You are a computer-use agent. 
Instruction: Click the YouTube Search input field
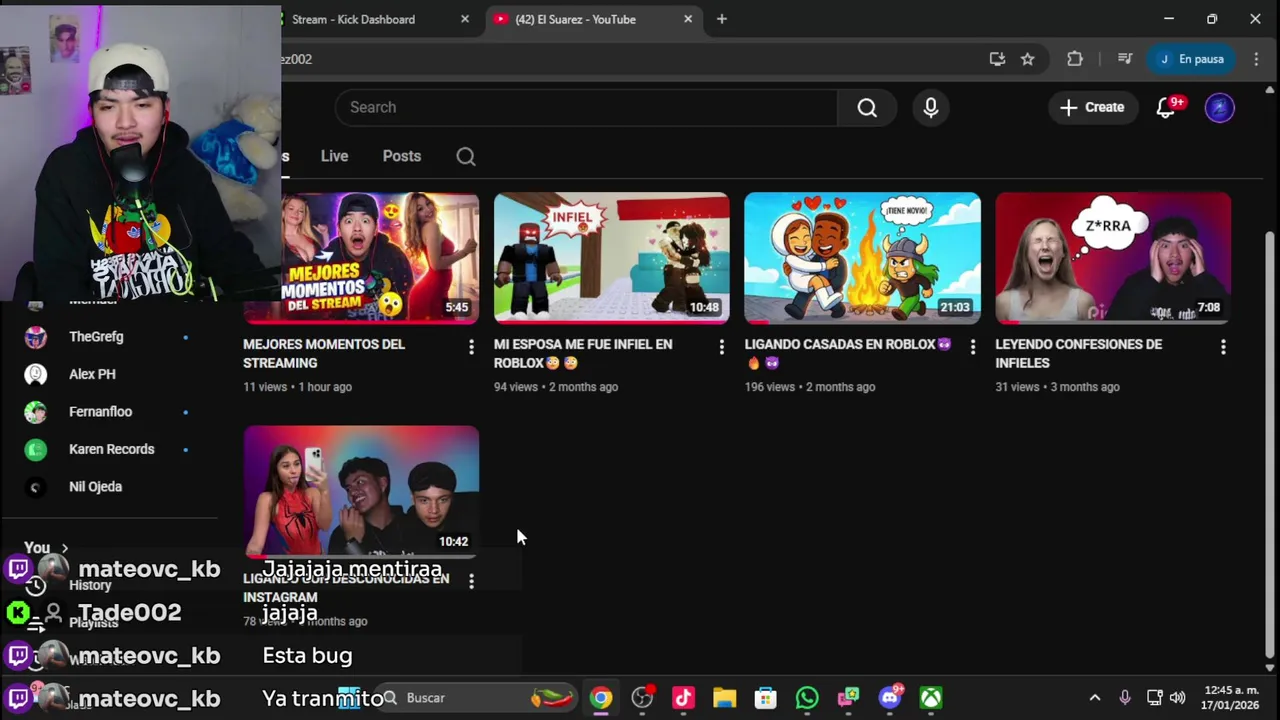pos(586,107)
